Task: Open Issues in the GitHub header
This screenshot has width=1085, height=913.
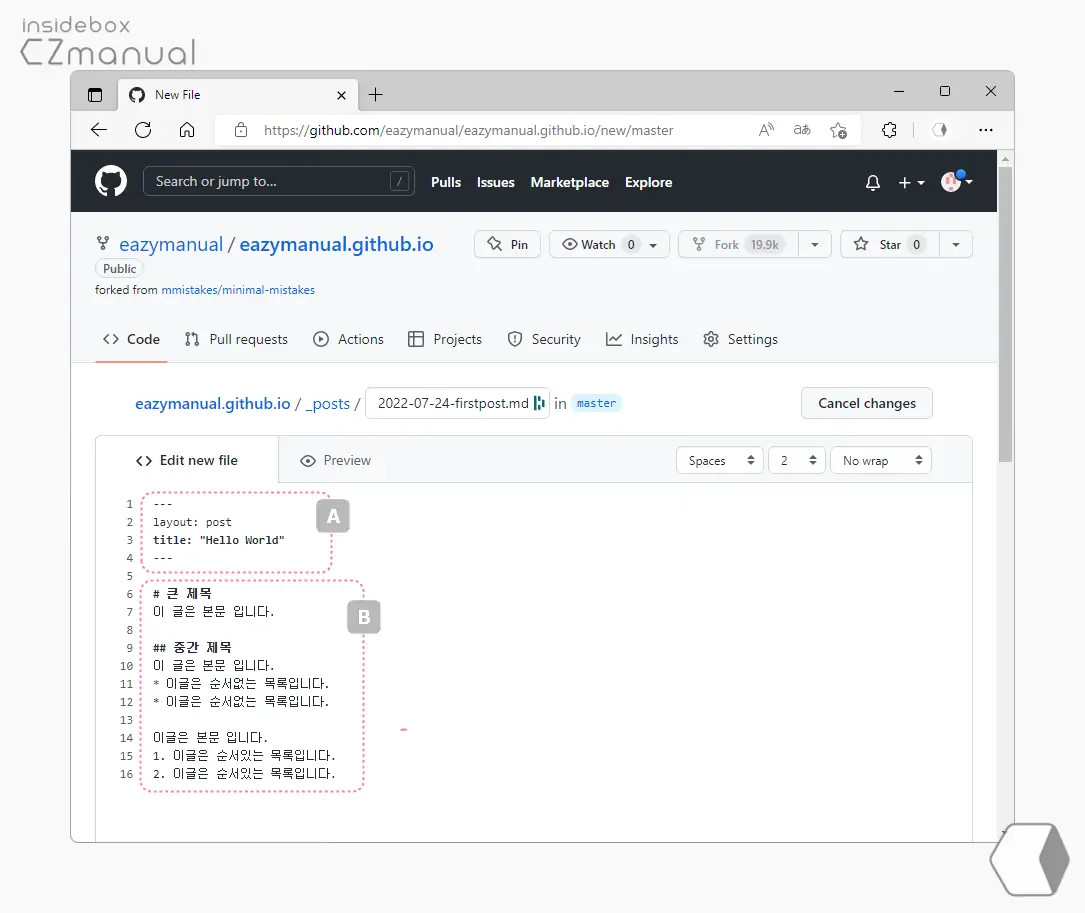Action: (495, 183)
